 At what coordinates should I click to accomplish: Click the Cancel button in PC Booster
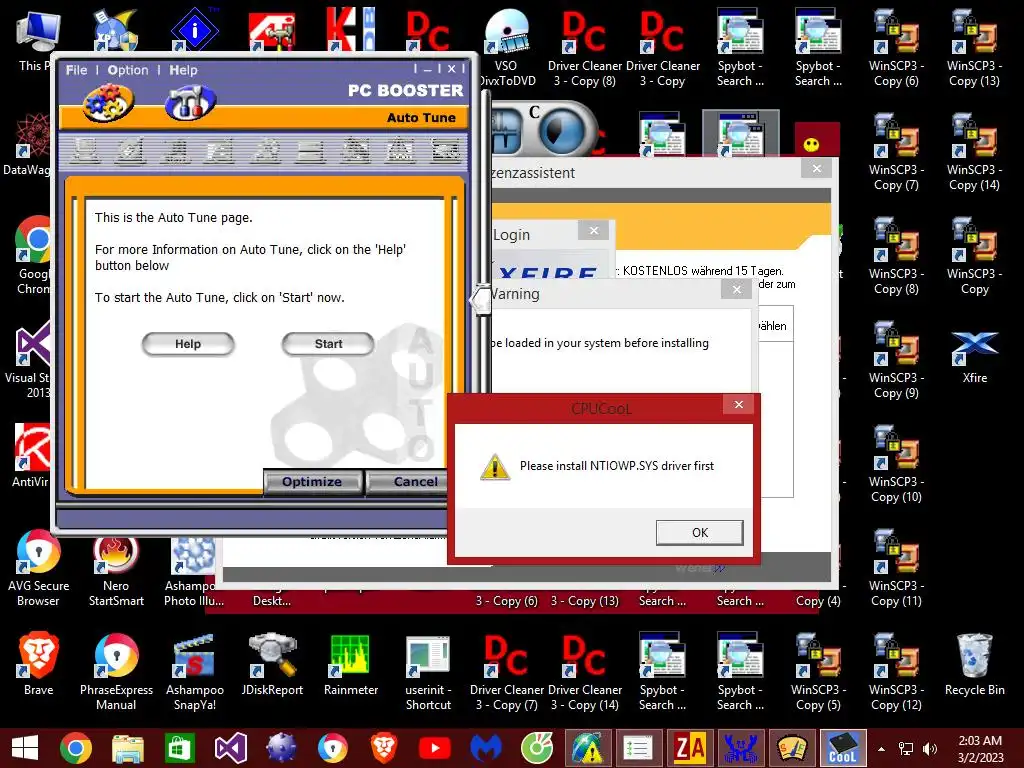point(408,482)
